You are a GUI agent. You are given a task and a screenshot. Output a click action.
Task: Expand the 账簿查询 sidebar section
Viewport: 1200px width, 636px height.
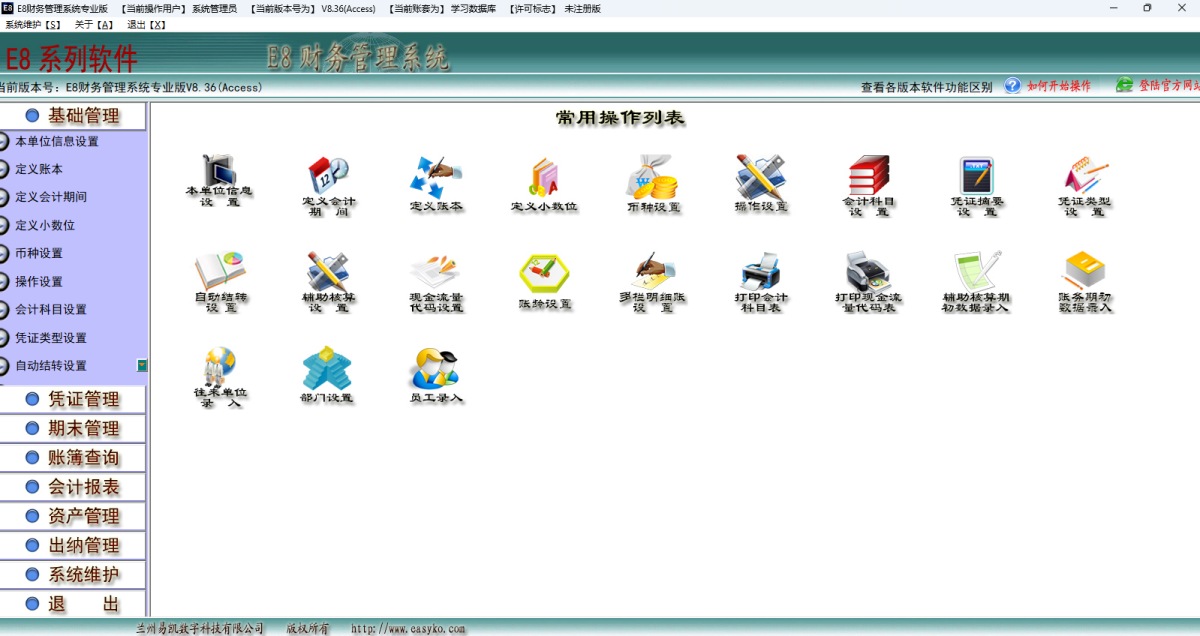84,458
